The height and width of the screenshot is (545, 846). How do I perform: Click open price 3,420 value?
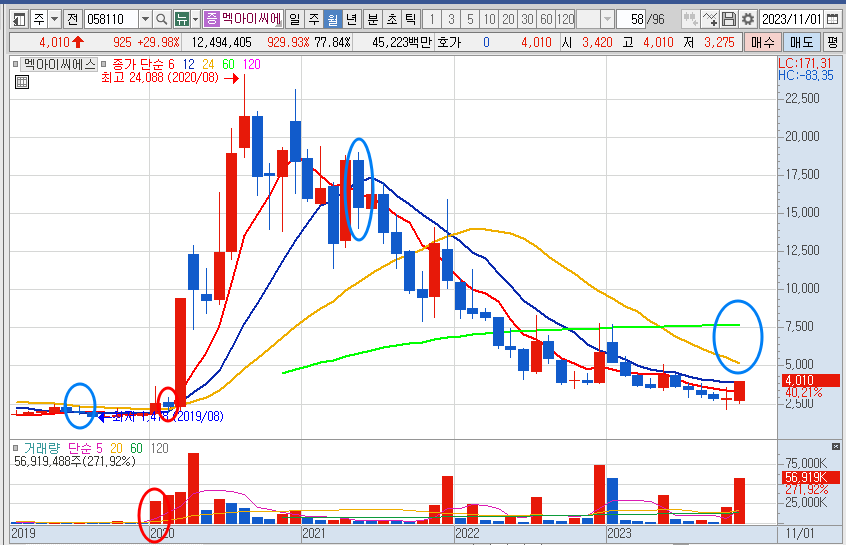(597, 42)
